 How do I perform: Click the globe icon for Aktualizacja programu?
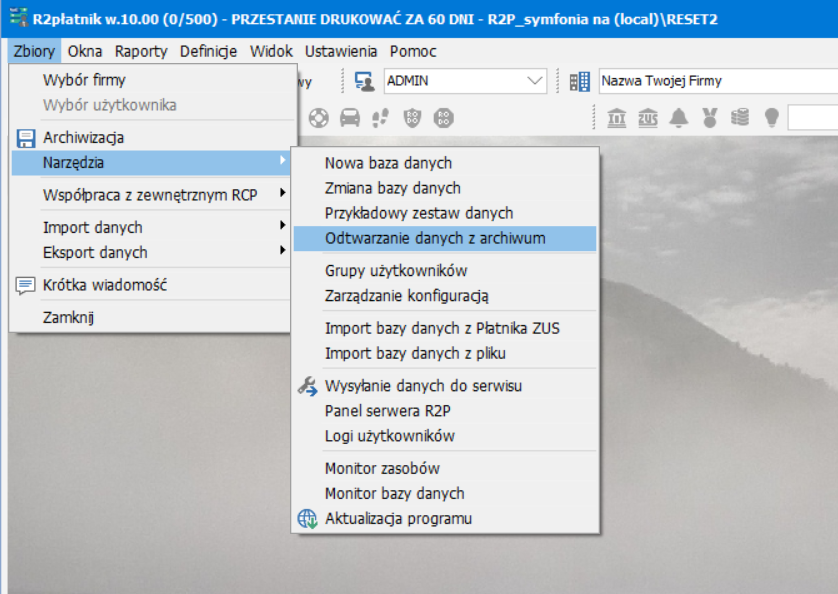point(307,519)
